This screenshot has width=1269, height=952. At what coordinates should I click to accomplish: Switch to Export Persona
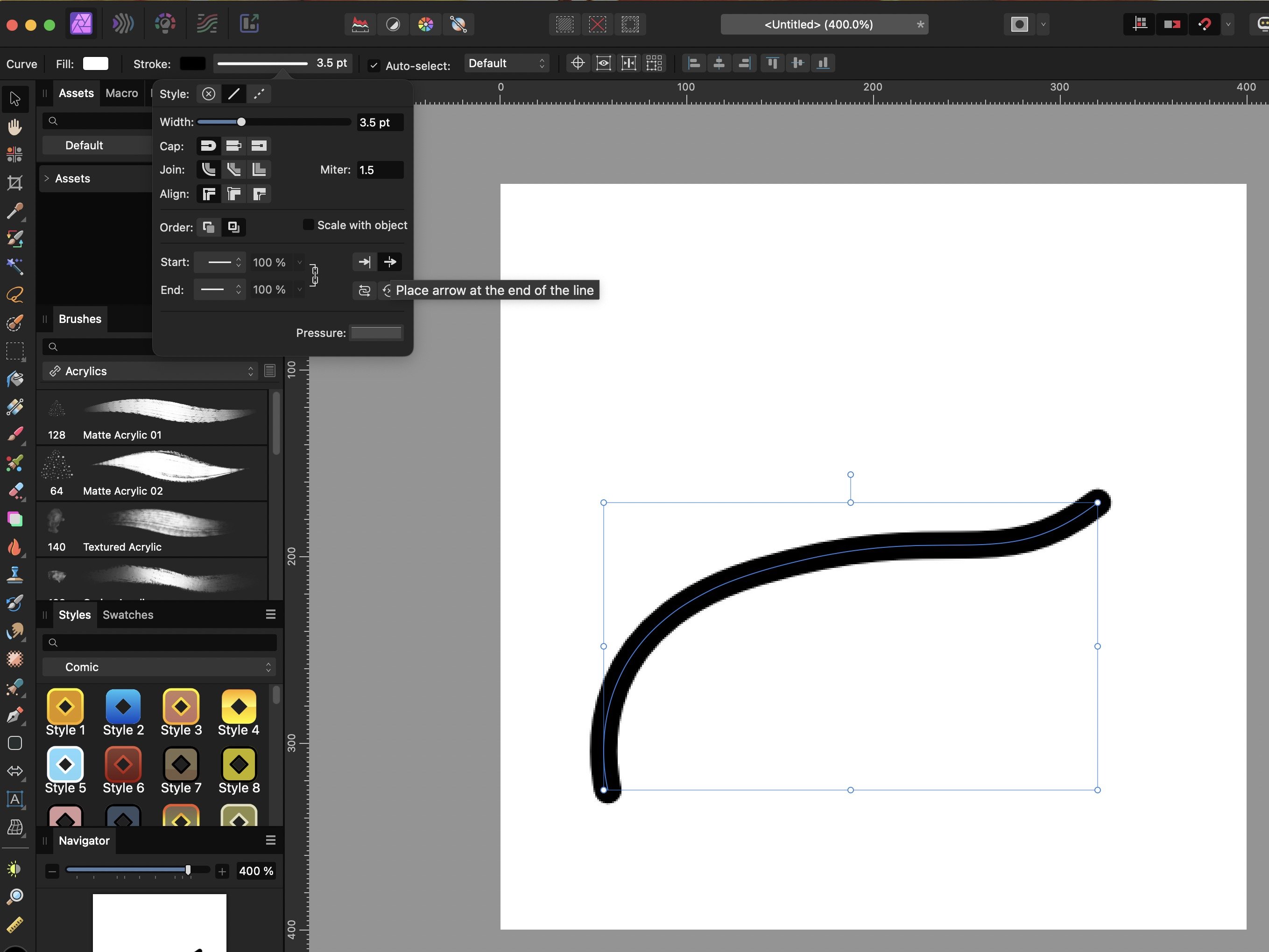(249, 24)
